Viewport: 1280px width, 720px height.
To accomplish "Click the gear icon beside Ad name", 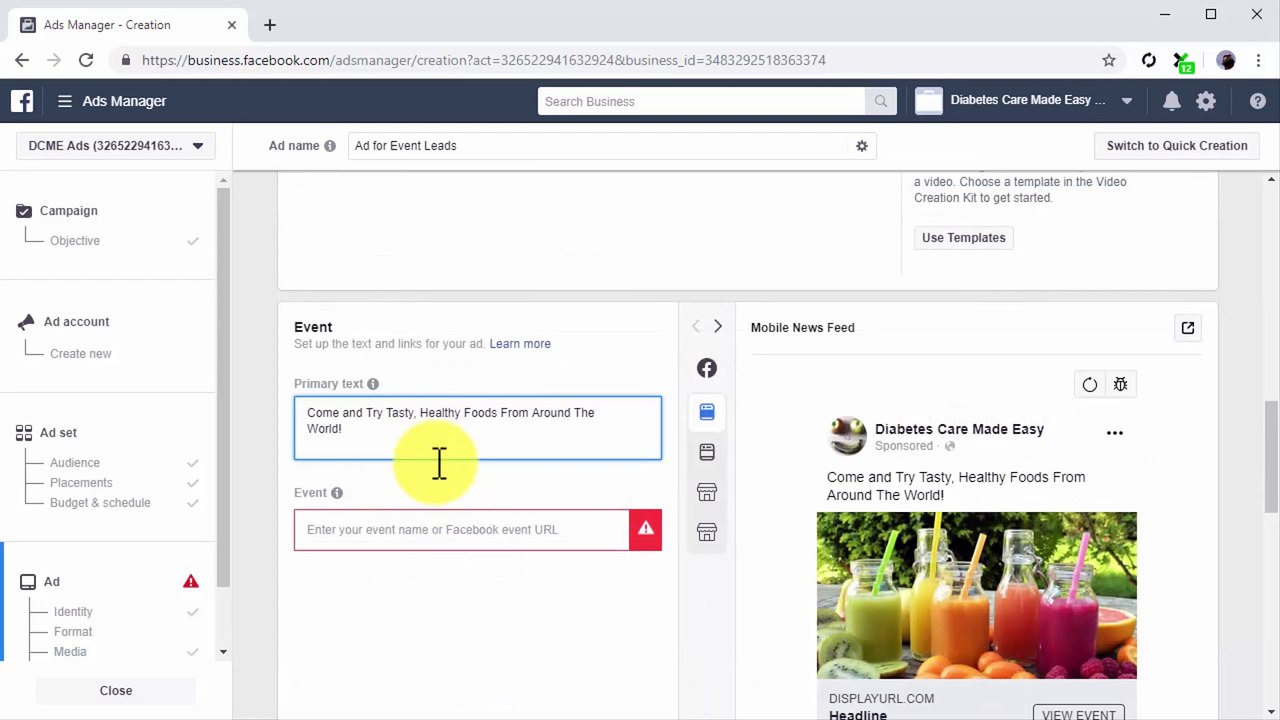I will tap(862, 146).
